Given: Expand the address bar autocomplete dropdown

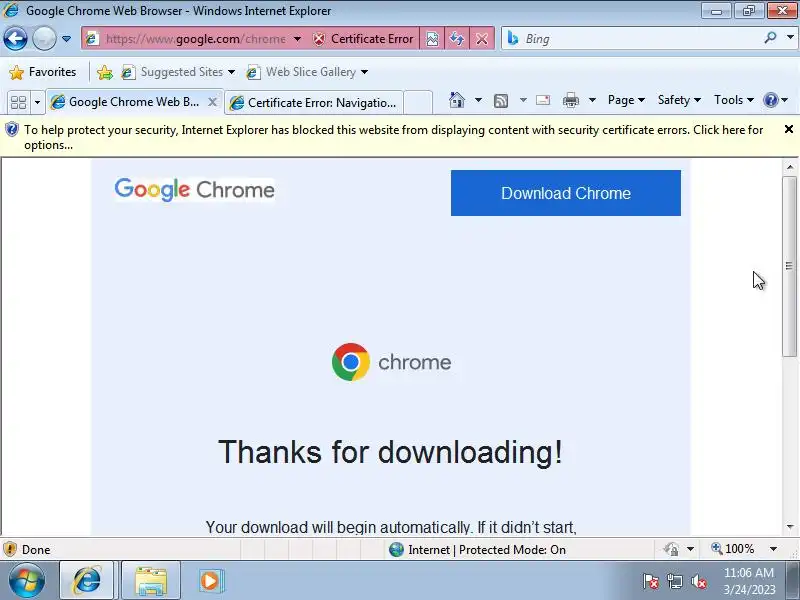Looking at the screenshot, I should click(x=297, y=39).
